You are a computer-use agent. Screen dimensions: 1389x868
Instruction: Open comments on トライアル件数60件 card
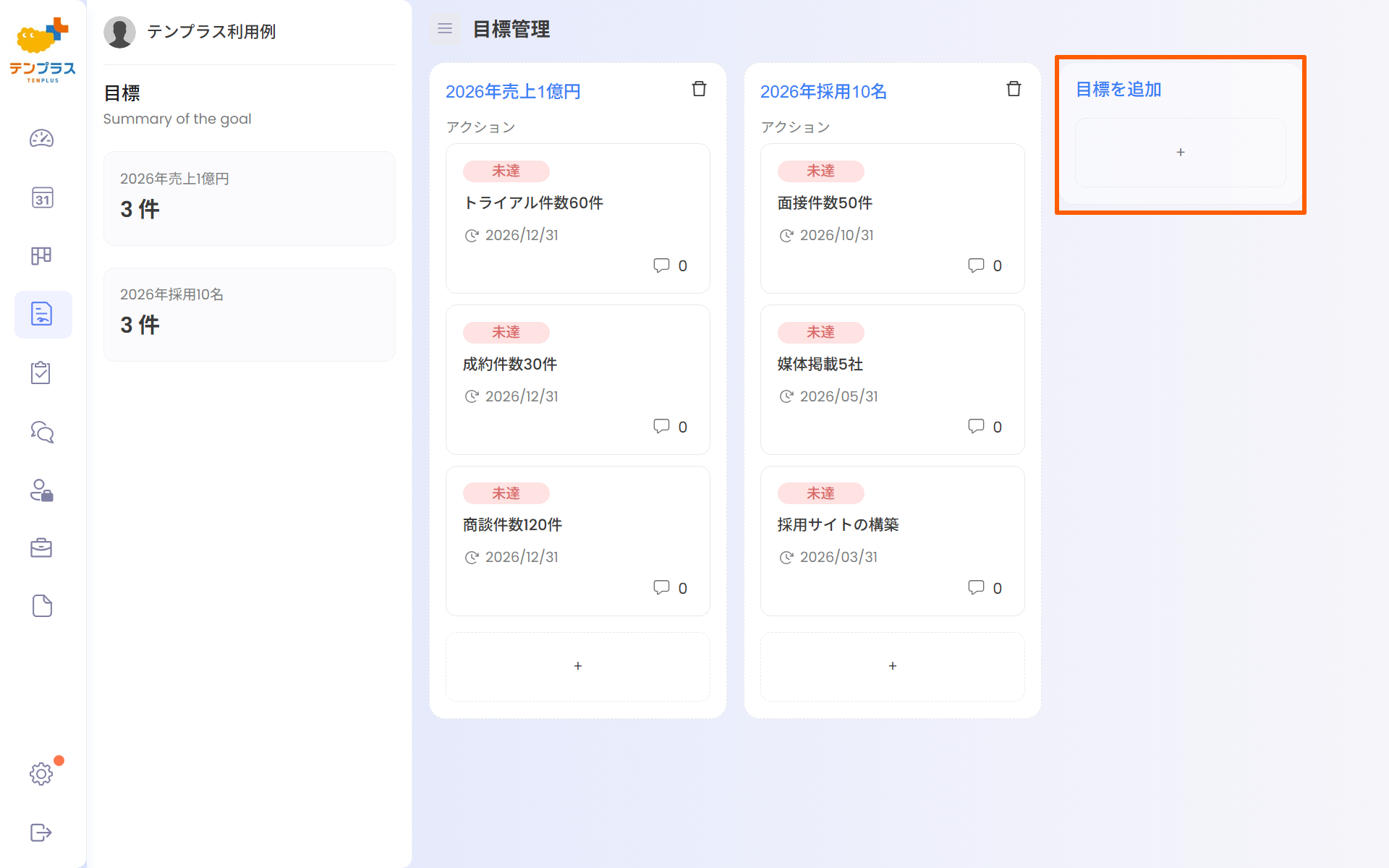click(671, 265)
